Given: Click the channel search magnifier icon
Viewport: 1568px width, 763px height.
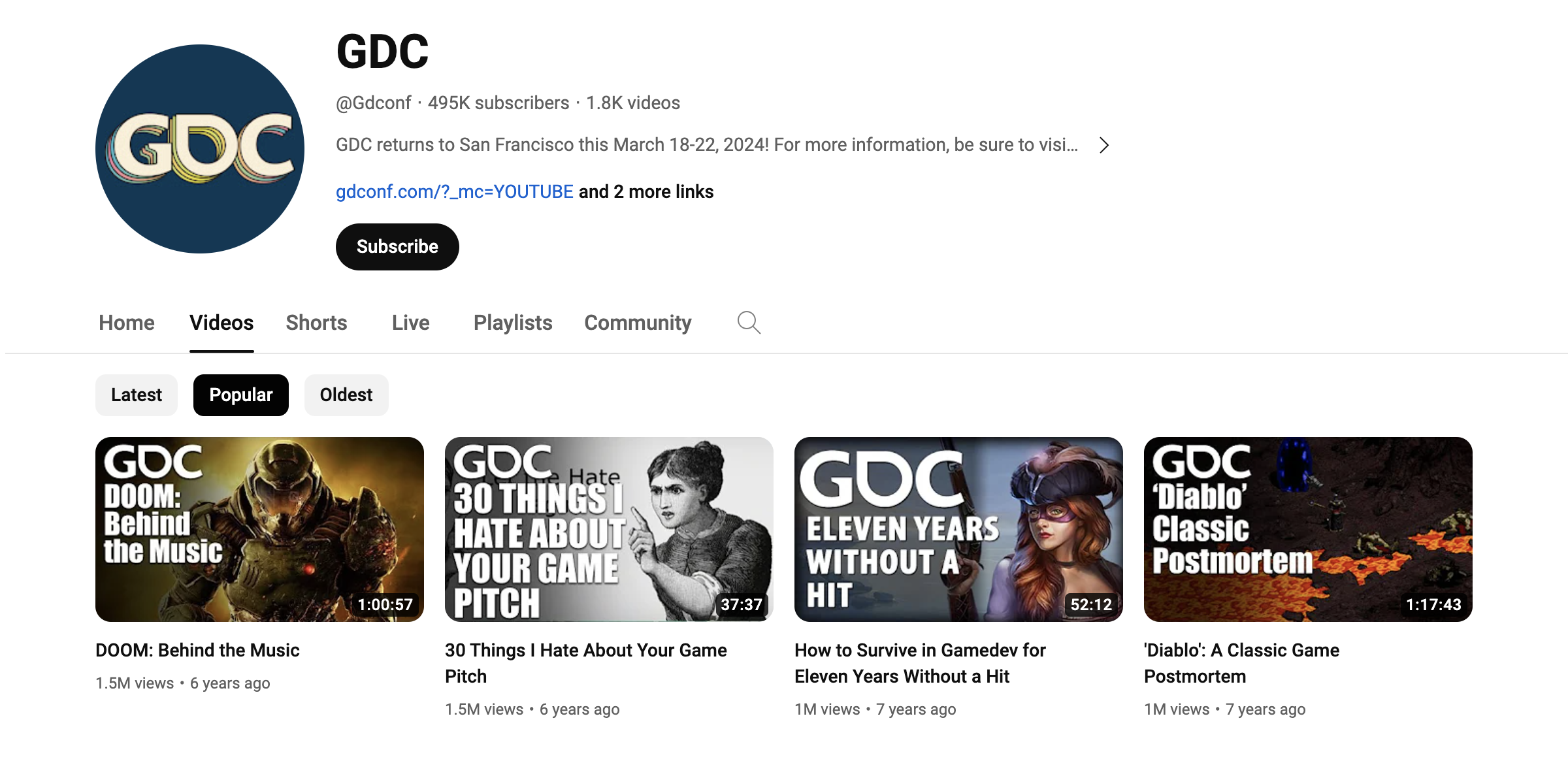Looking at the screenshot, I should tap(749, 323).
